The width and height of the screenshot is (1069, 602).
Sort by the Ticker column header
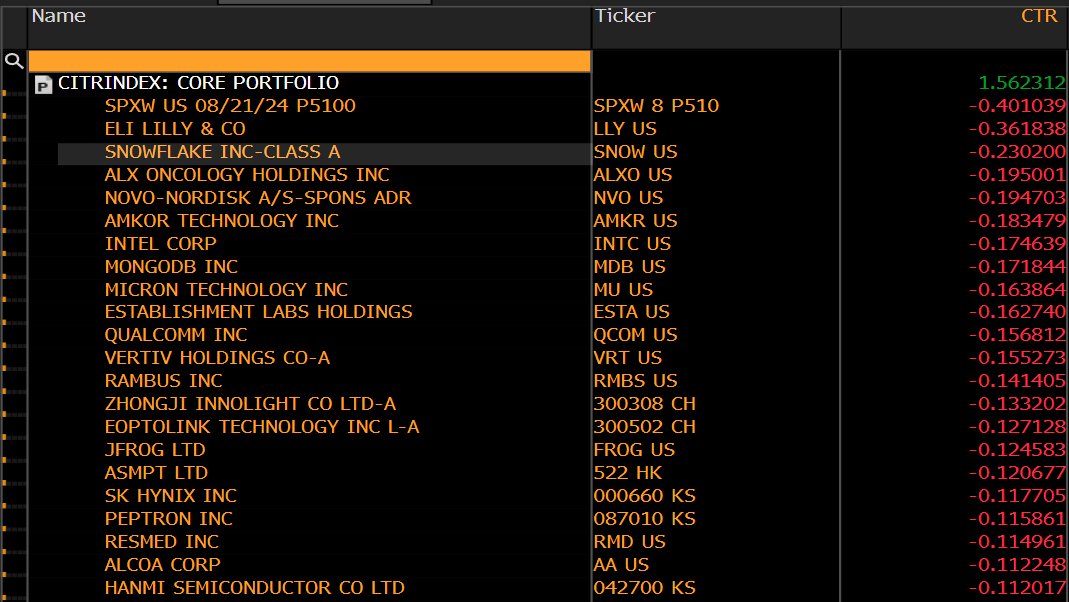[x=624, y=16]
